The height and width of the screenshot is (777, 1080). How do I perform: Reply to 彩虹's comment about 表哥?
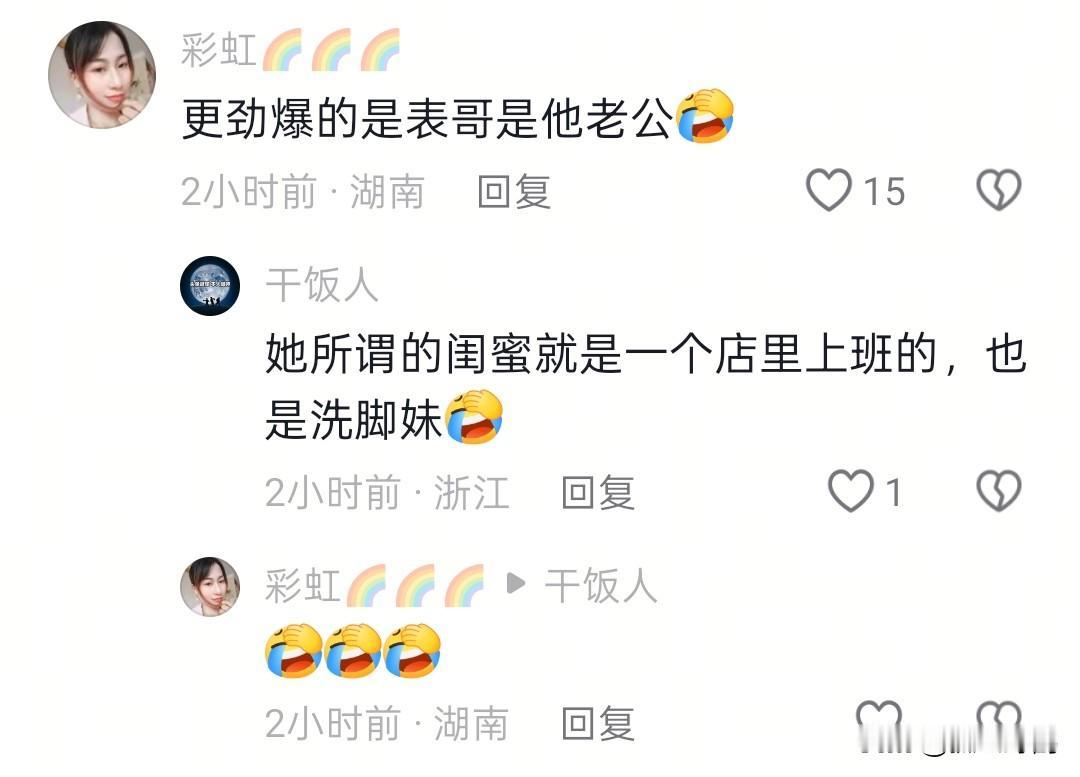click(515, 191)
